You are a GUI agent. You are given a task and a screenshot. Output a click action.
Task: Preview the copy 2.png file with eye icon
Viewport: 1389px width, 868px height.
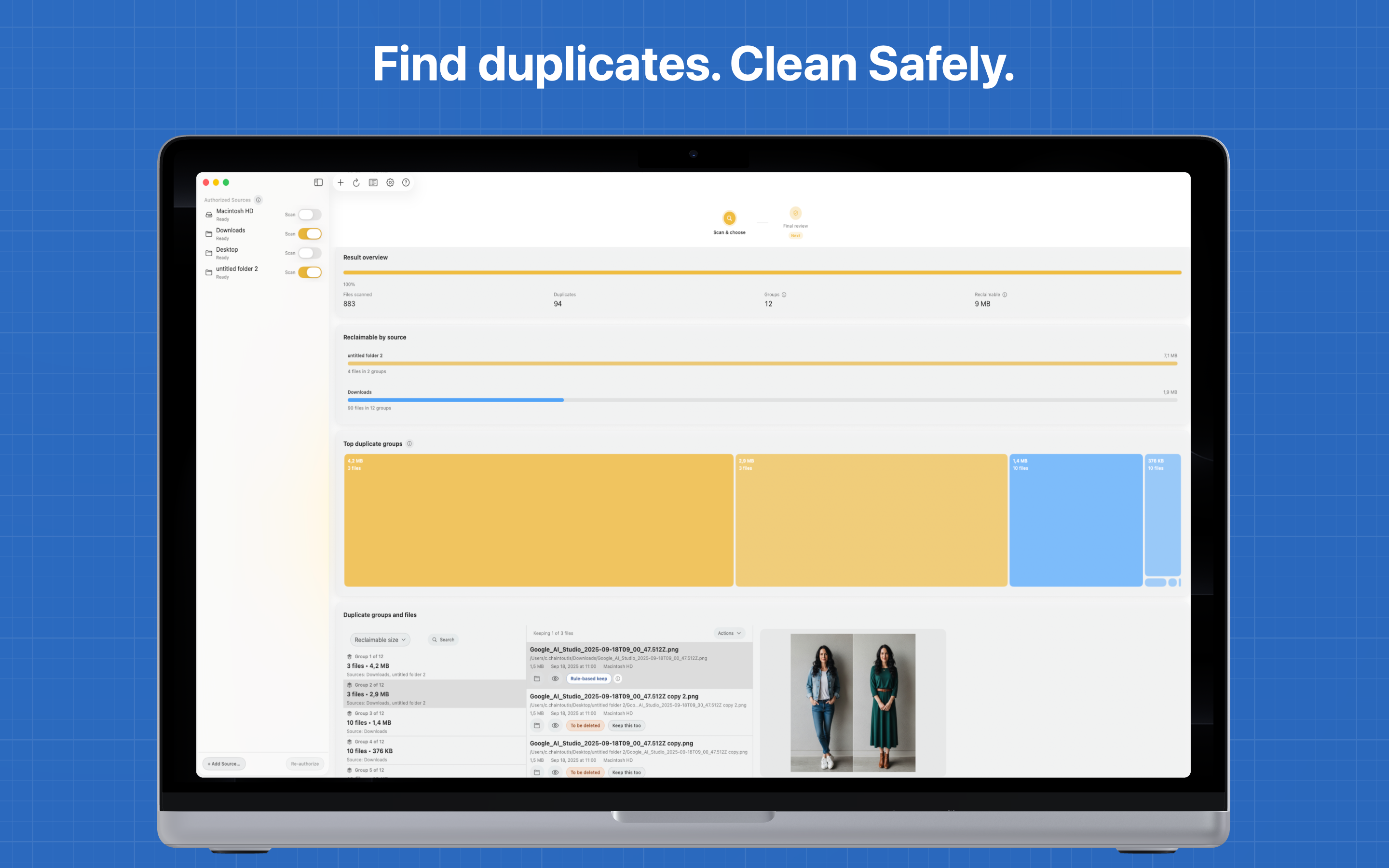click(x=555, y=726)
